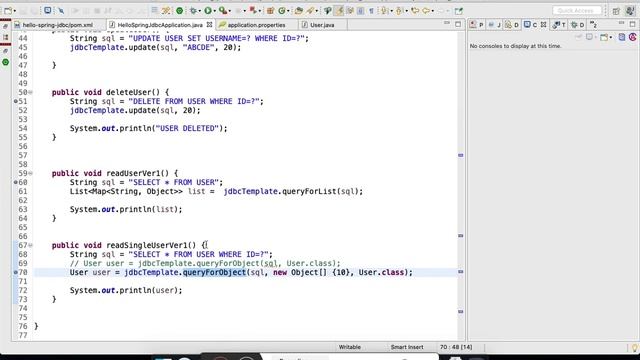Toggle Mark Occurrences highlighter button
Image resolution: width=640 pixels, height=360 pixels.
click(x=339, y=11)
